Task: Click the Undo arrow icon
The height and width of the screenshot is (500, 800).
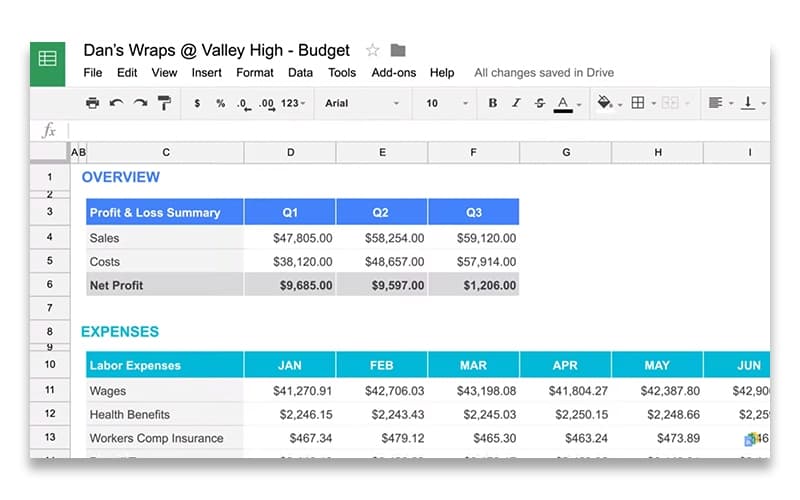Action: (116, 103)
